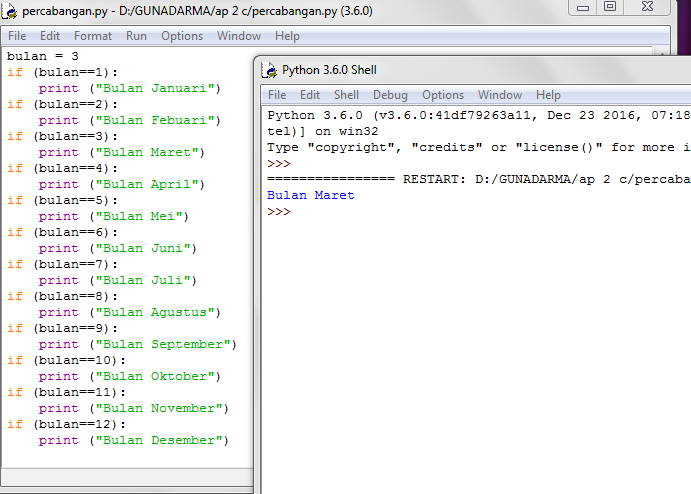The height and width of the screenshot is (494, 691).
Task: Click the print "Bulan Juni" line
Action: (118, 249)
